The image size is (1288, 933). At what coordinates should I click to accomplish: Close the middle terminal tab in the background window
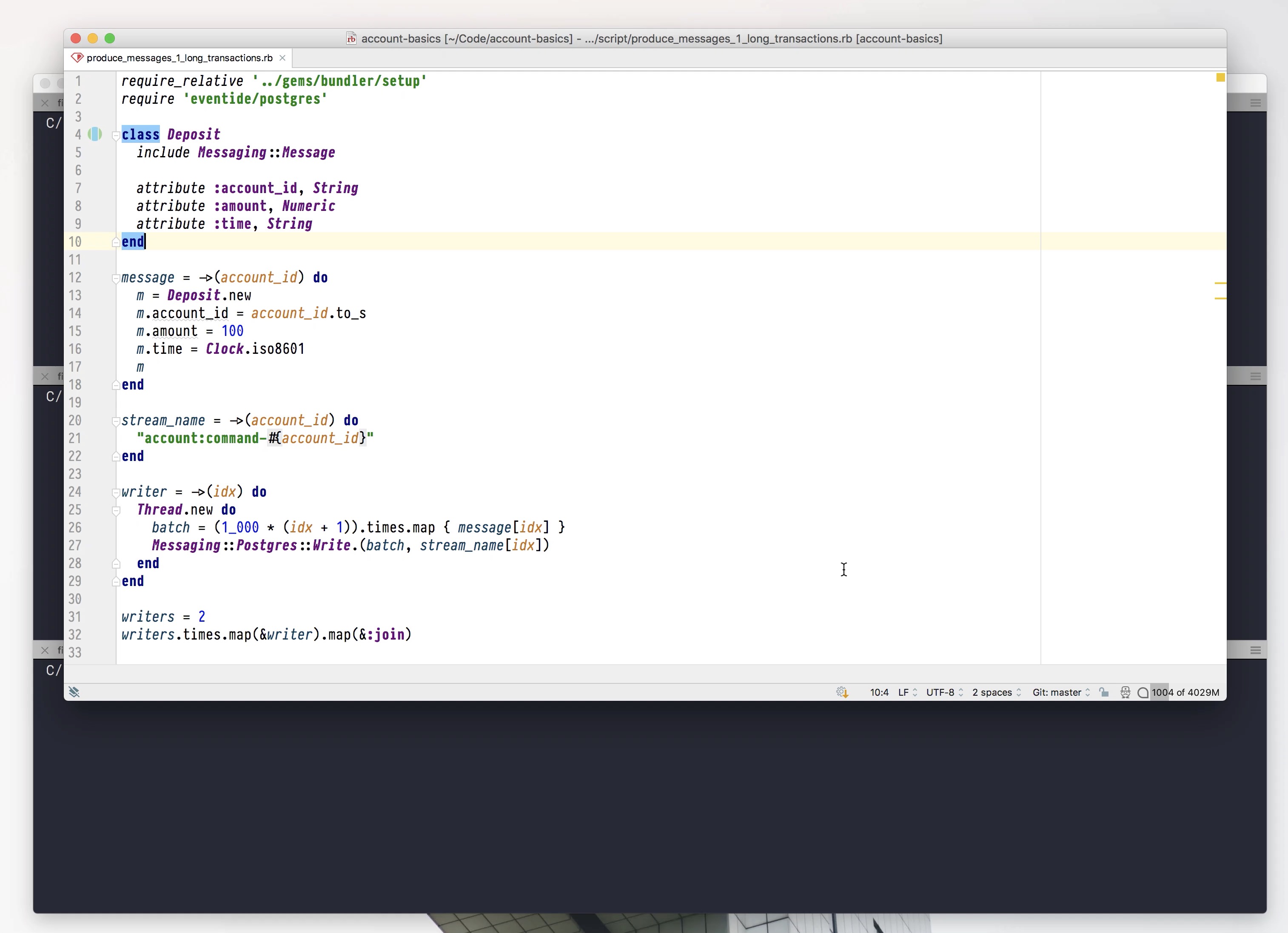pos(45,376)
